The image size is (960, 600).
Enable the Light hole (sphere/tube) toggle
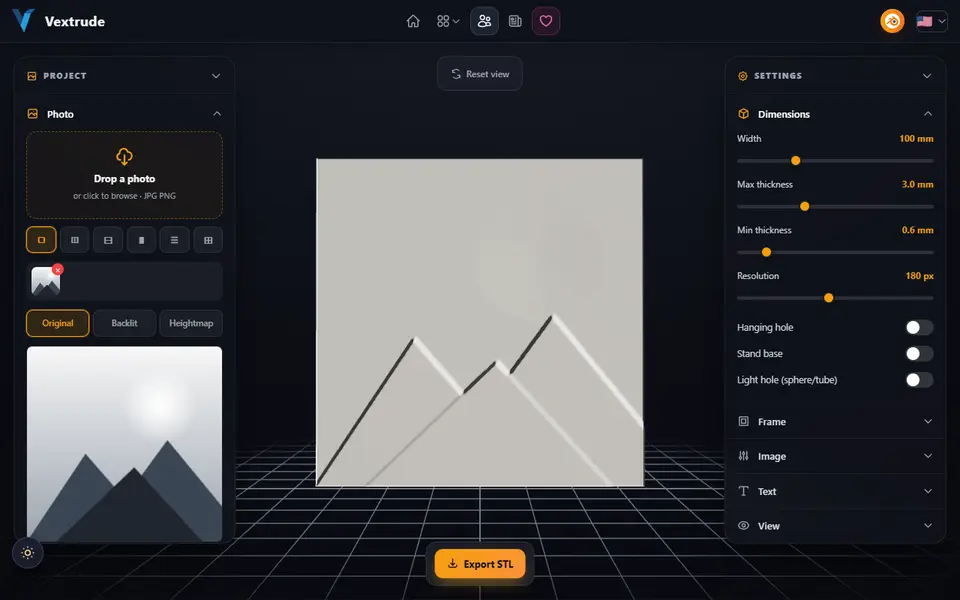919,380
